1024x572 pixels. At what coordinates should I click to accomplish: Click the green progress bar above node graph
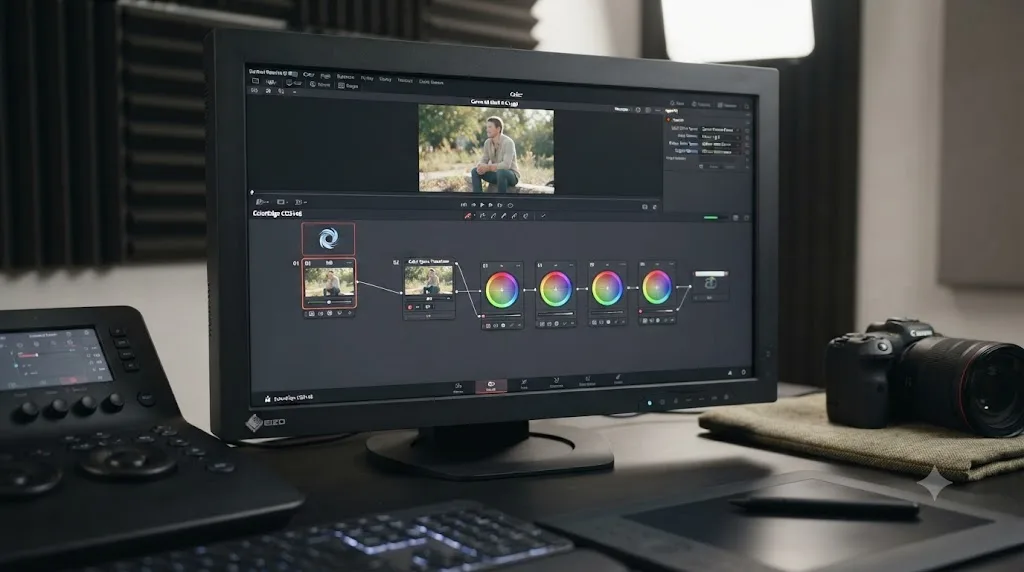coord(711,217)
